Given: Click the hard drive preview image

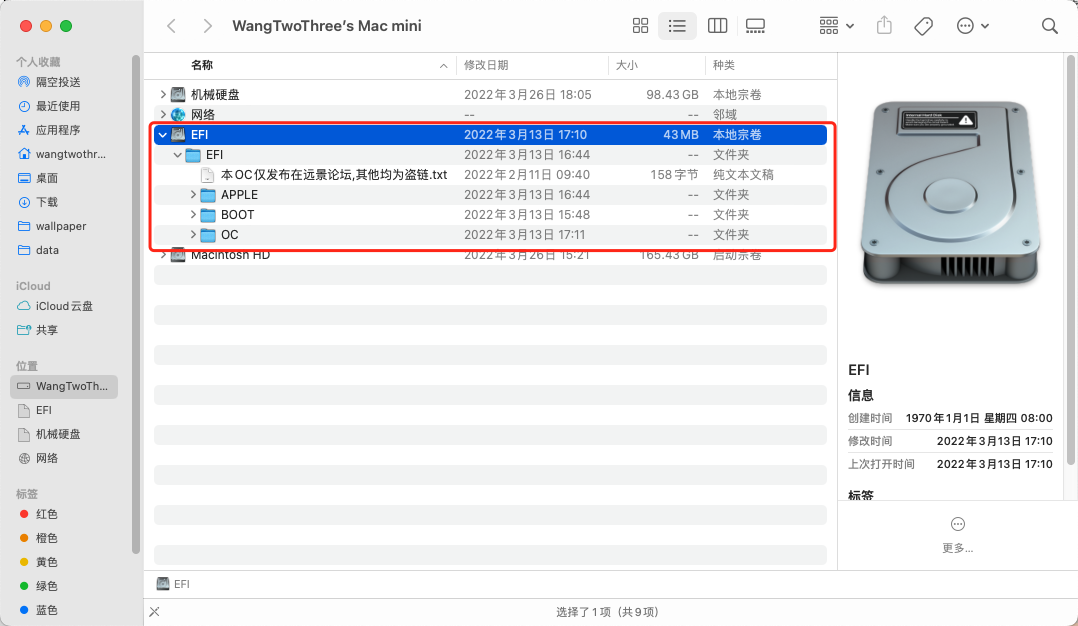Looking at the screenshot, I should coord(950,193).
